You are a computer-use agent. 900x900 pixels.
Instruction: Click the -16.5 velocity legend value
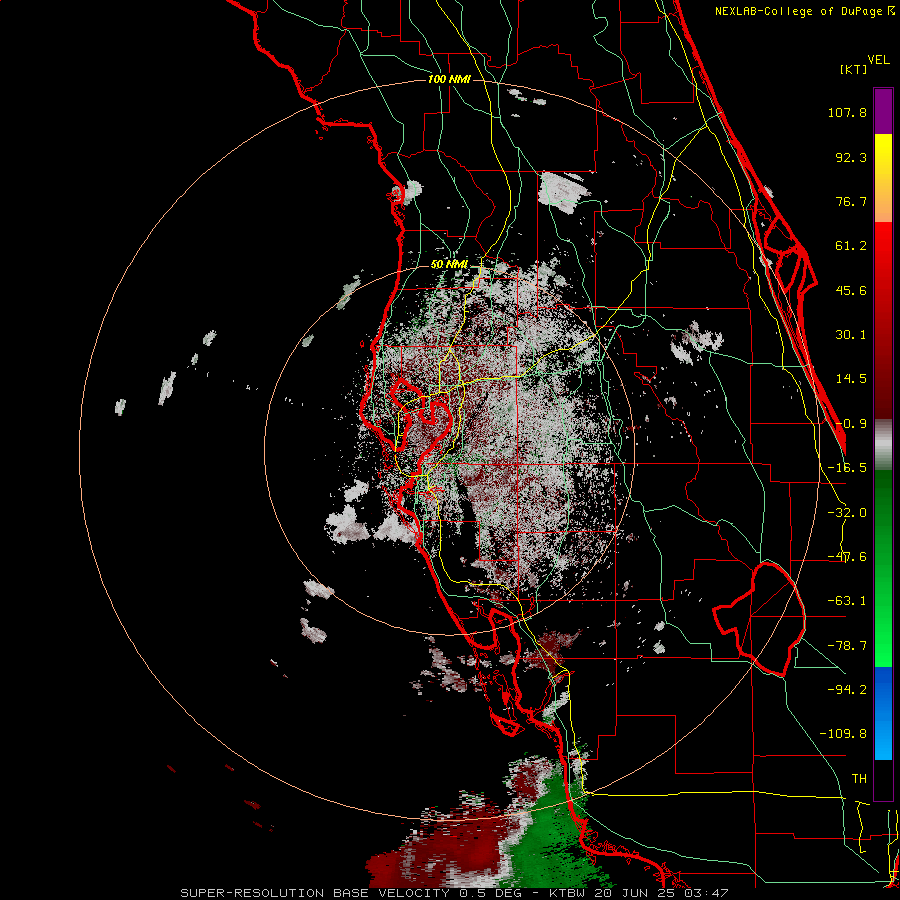click(x=847, y=468)
